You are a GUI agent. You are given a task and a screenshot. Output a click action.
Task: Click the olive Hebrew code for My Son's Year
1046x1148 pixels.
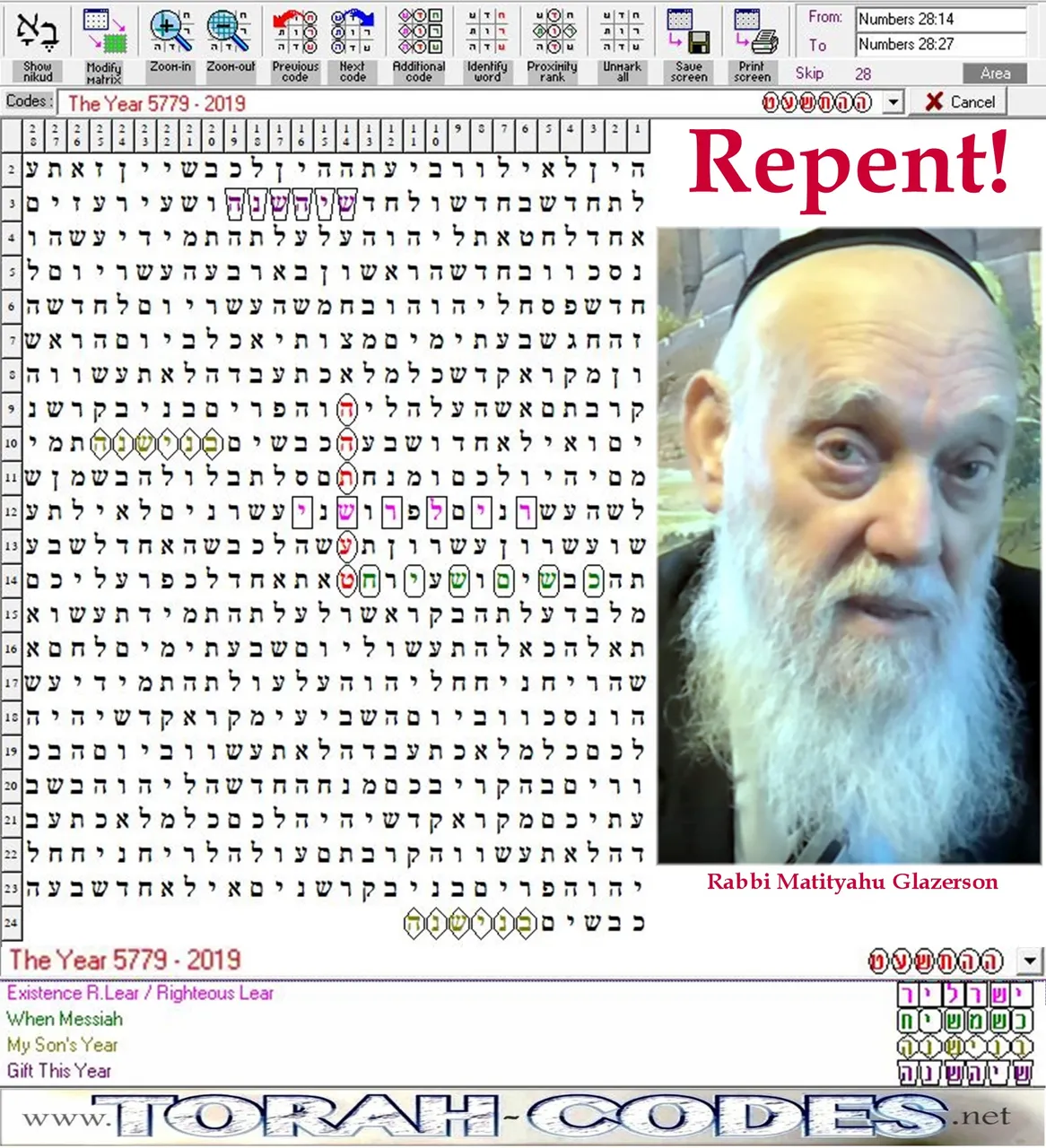(x=966, y=1046)
